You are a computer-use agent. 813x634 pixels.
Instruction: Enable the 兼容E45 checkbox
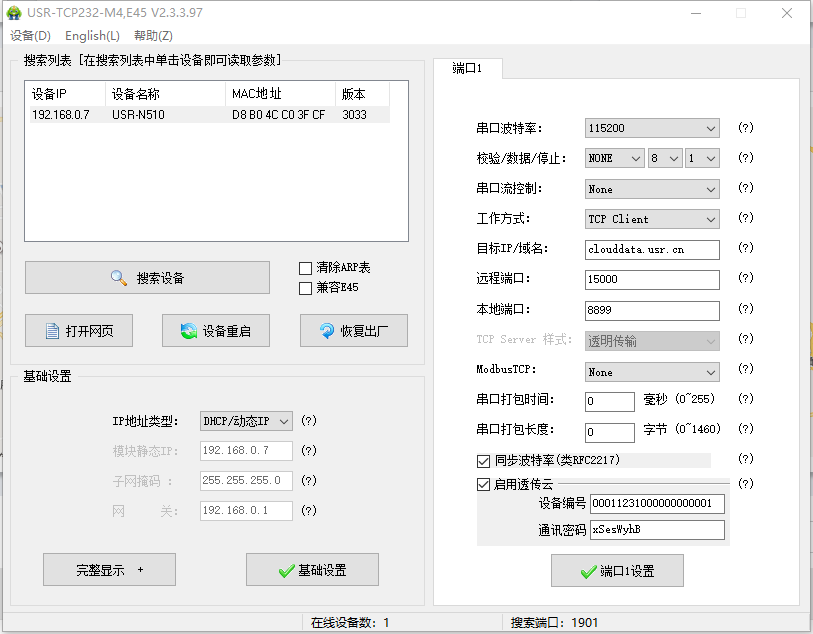[x=305, y=288]
